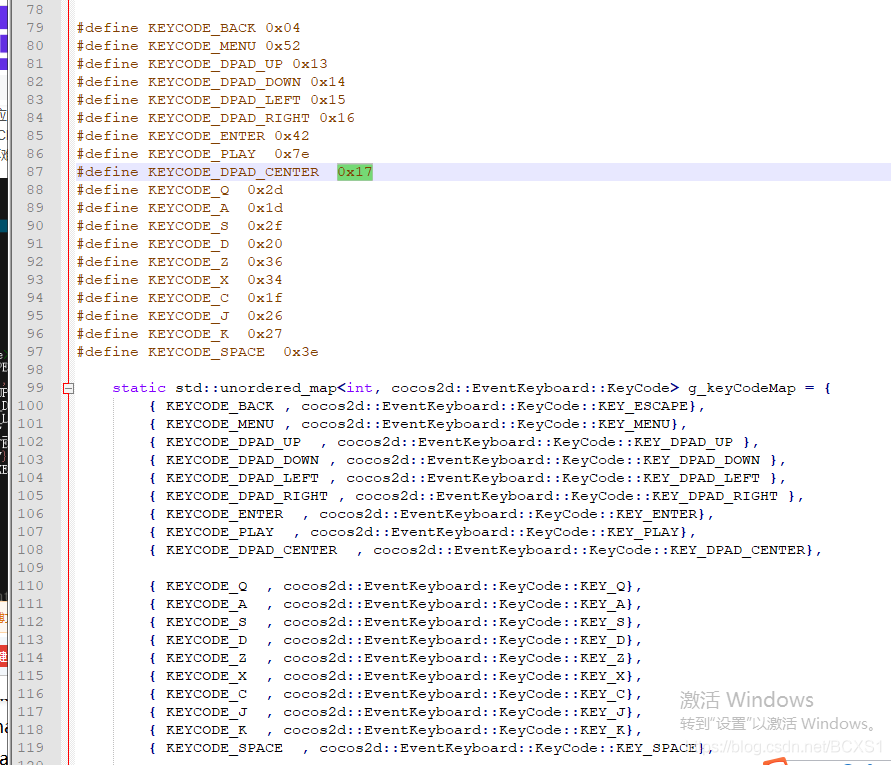Viewport: 891px width, 765px height.
Task: Select the highlighted value 0x17
Action: 355,172
